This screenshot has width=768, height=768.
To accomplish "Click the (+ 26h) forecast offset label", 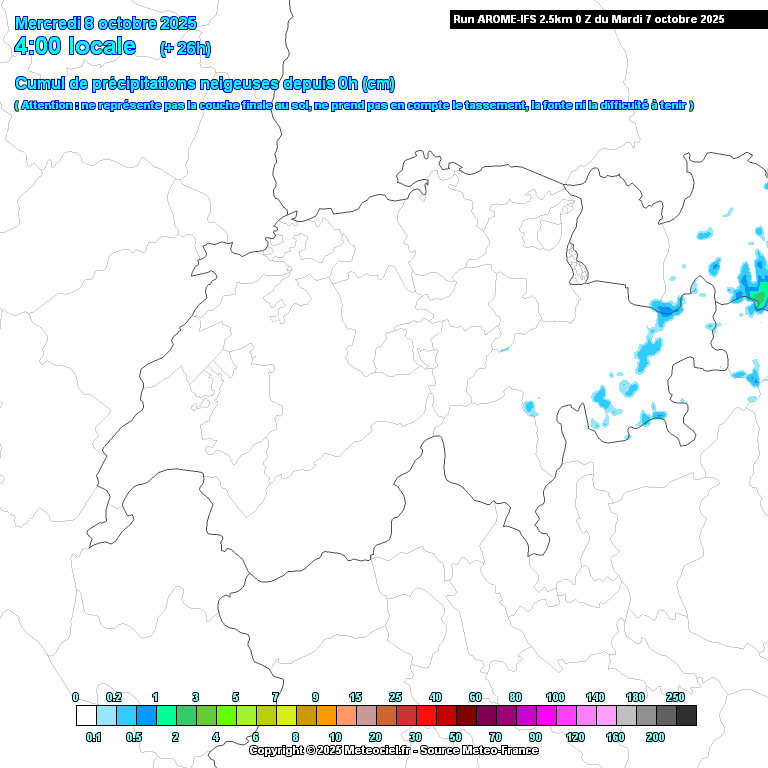I will (185, 48).
